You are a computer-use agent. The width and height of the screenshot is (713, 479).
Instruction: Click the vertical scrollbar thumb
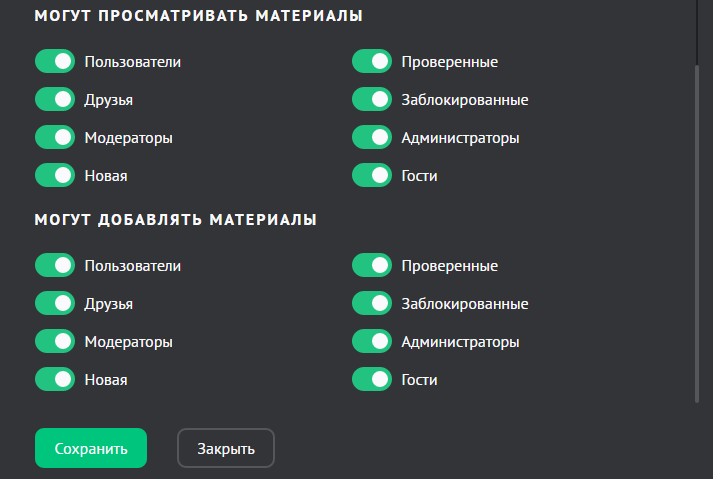pyautogui.click(x=697, y=232)
